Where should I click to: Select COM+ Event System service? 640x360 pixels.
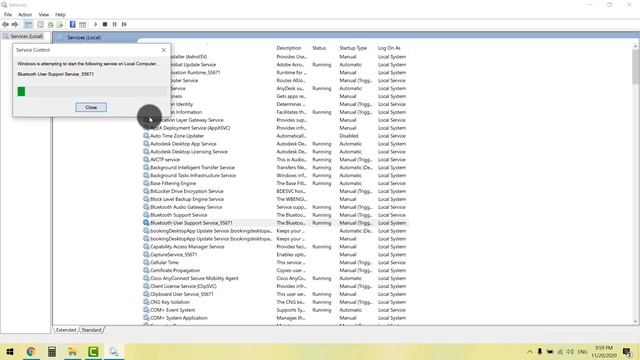(x=276, y=310)
